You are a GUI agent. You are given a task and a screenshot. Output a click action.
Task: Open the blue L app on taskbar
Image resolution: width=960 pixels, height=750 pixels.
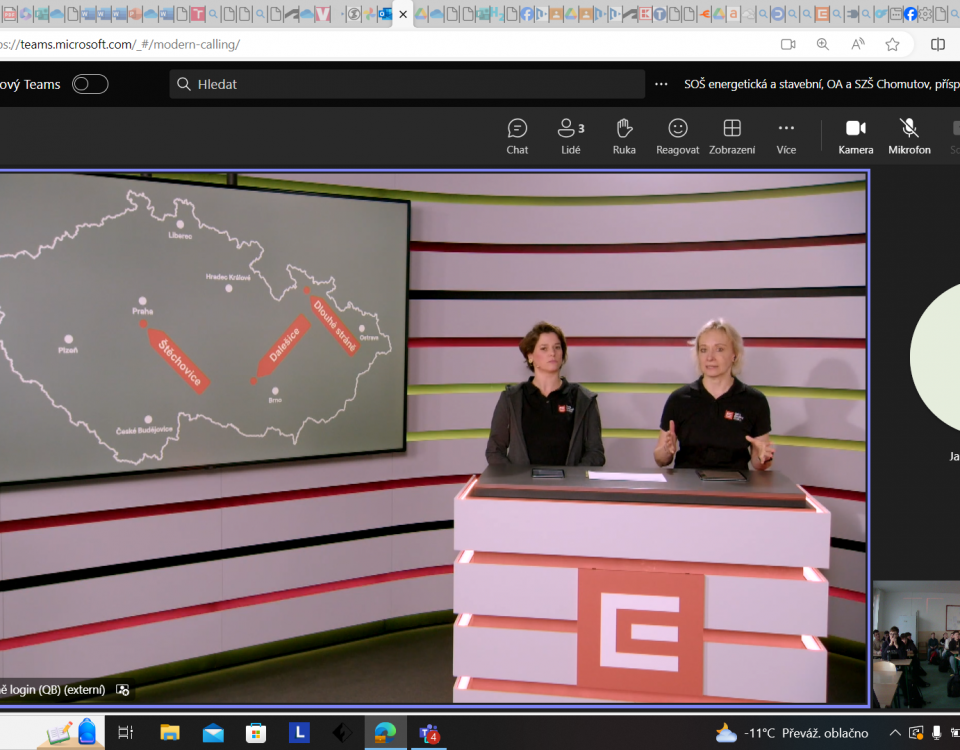coord(299,732)
